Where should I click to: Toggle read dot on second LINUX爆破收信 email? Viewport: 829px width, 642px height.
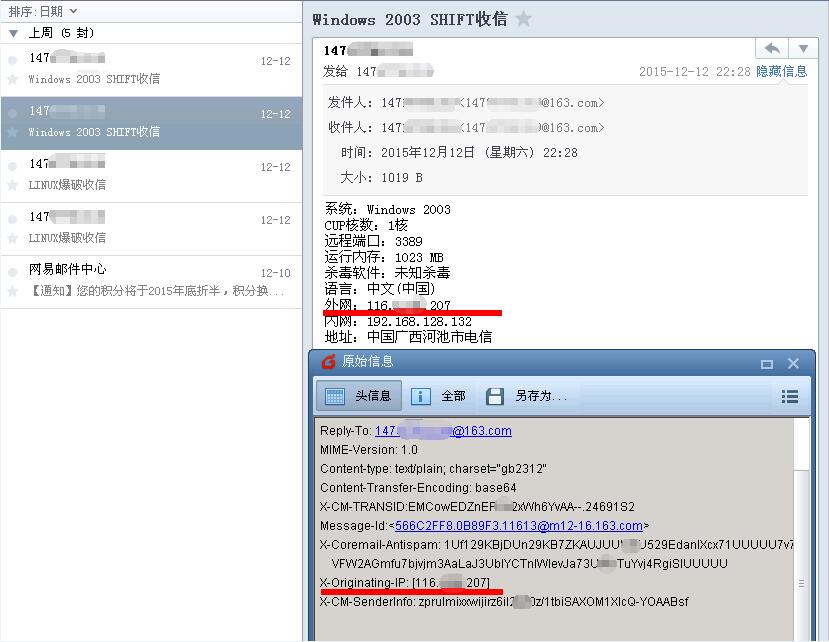tap(13, 219)
